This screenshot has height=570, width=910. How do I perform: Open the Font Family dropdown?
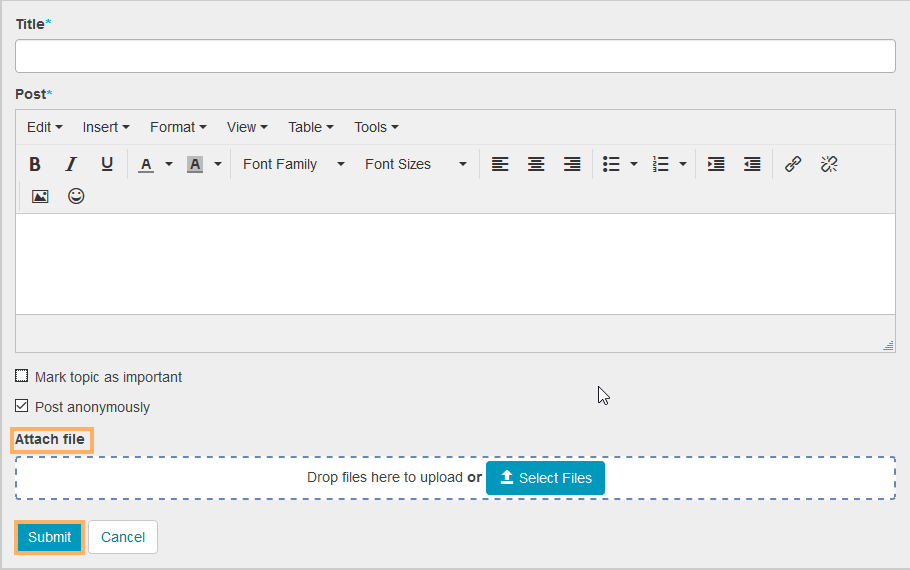coord(293,164)
